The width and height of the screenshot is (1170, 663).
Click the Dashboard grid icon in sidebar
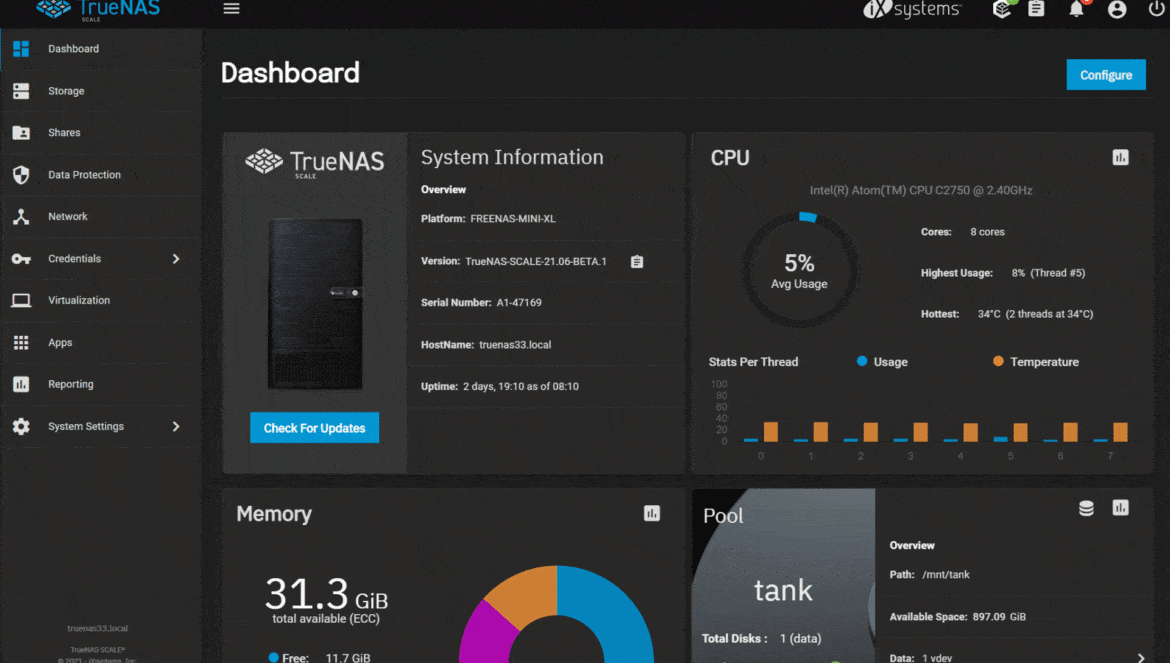pos(21,48)
